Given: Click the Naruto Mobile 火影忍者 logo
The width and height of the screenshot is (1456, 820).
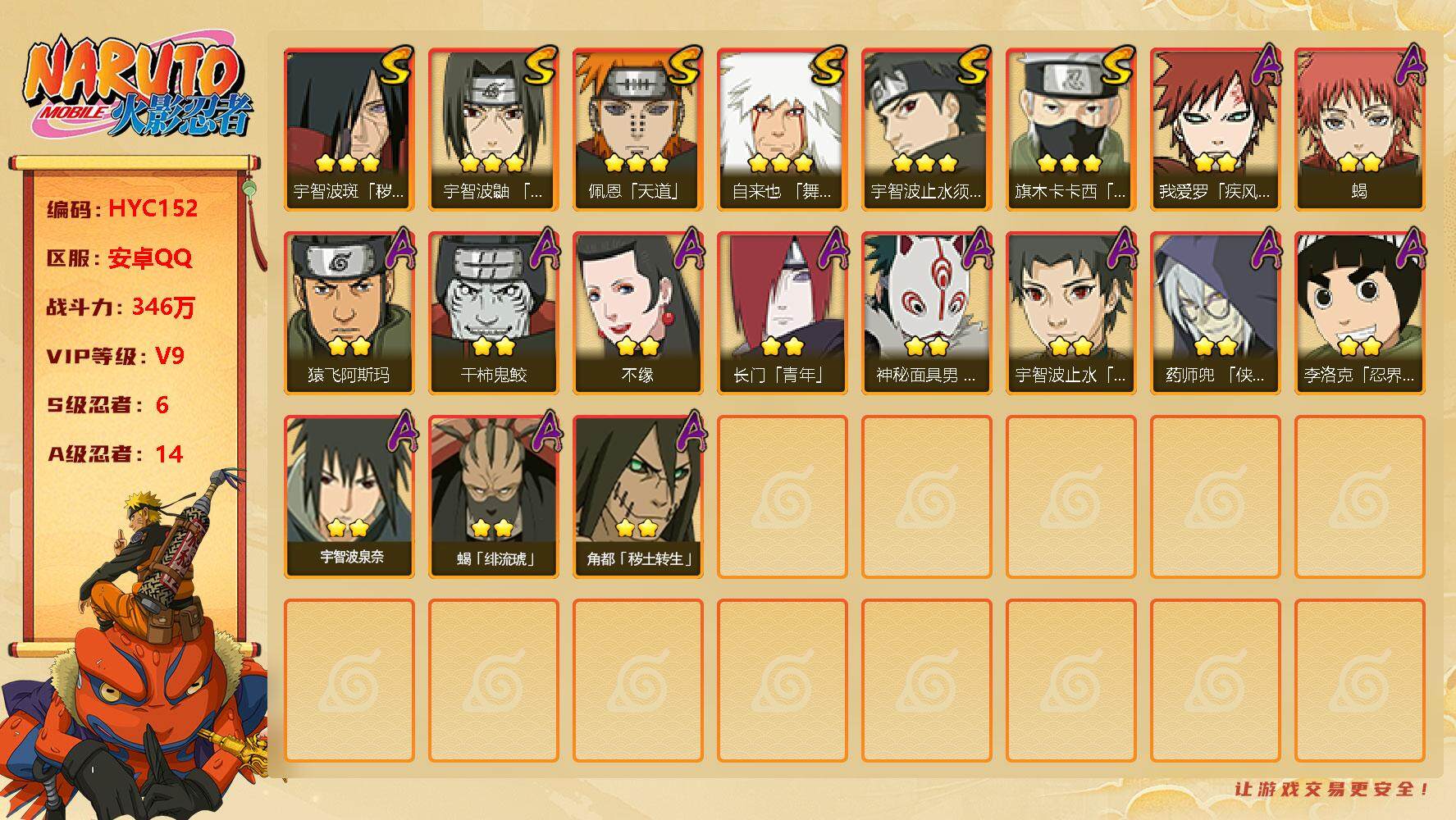Looking at the screenshot, I should (138, 88).
